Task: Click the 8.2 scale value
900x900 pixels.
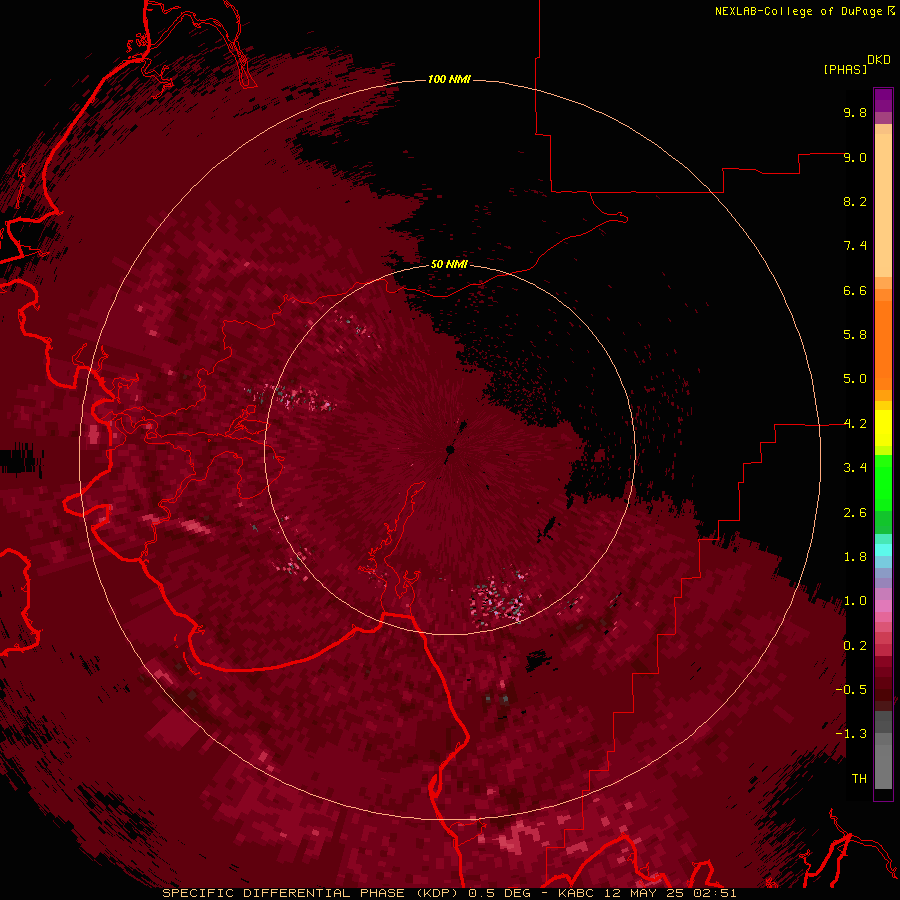Action: coord(855,201)
